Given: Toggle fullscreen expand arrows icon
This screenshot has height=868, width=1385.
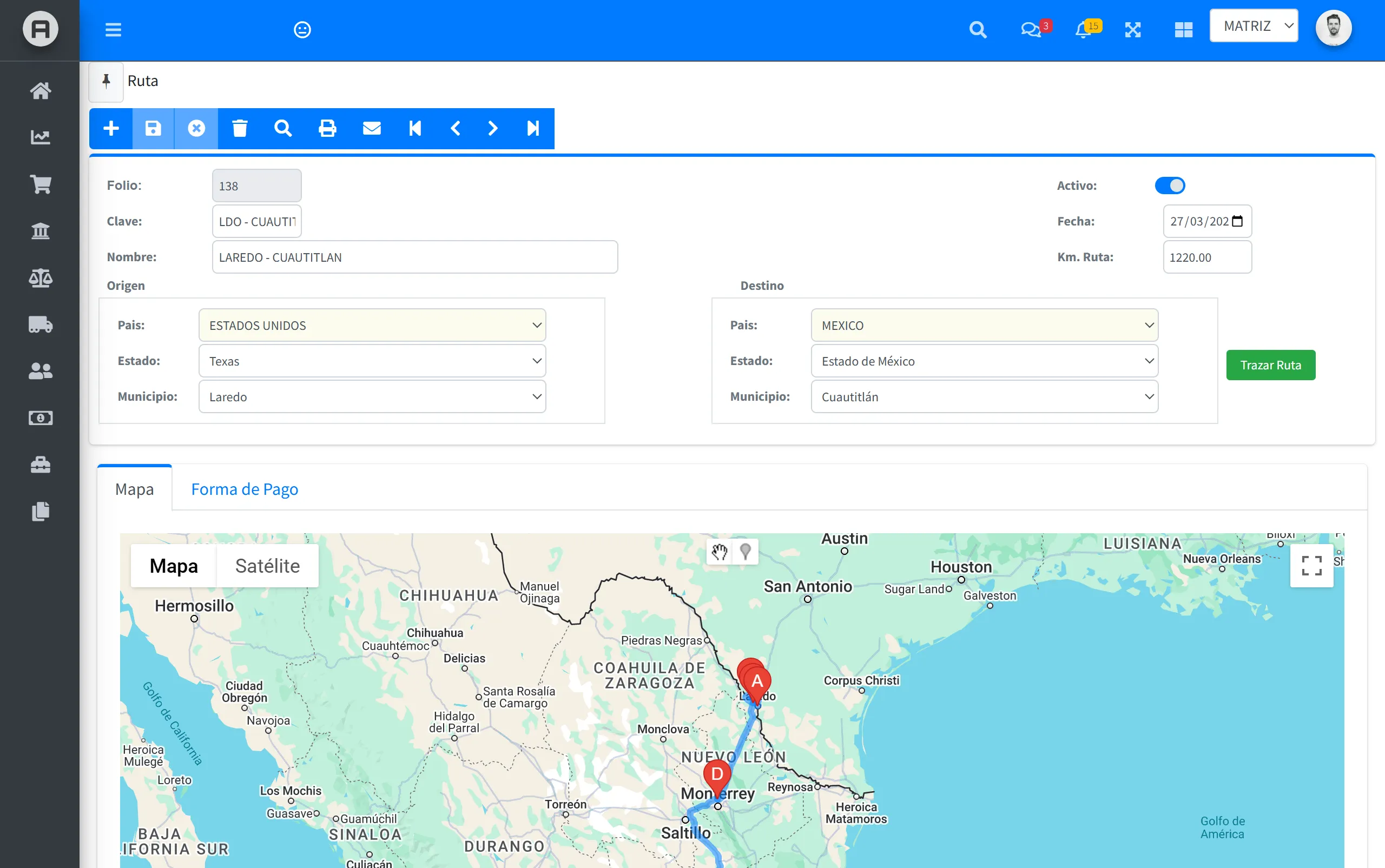Looking at the screenshot, I should [1132, 29].
